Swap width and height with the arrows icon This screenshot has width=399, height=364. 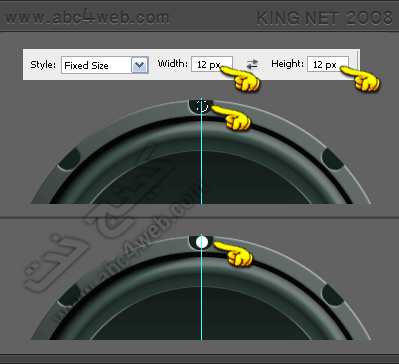(252, 64)
